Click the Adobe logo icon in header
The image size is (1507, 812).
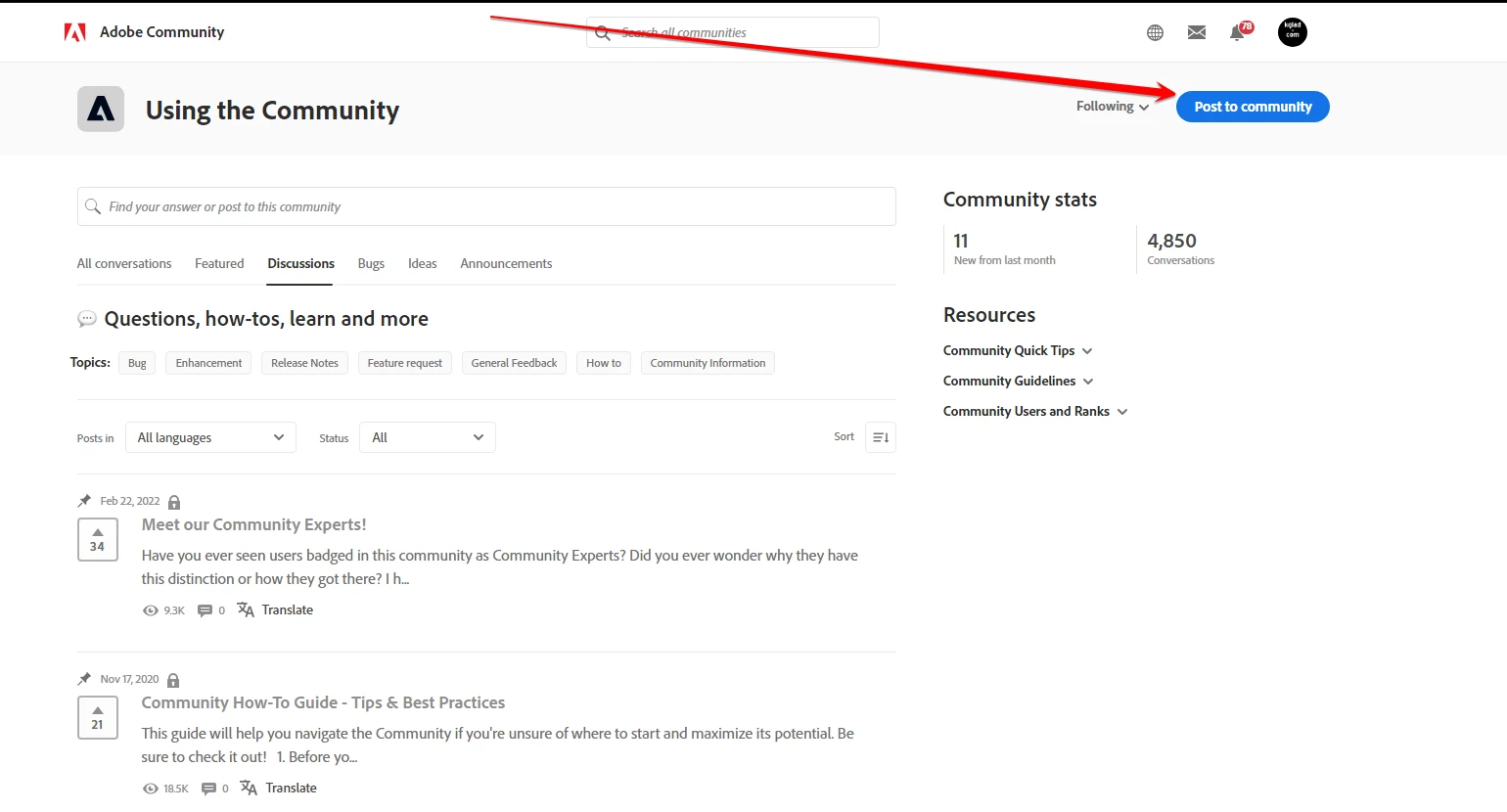click(75, 32)
